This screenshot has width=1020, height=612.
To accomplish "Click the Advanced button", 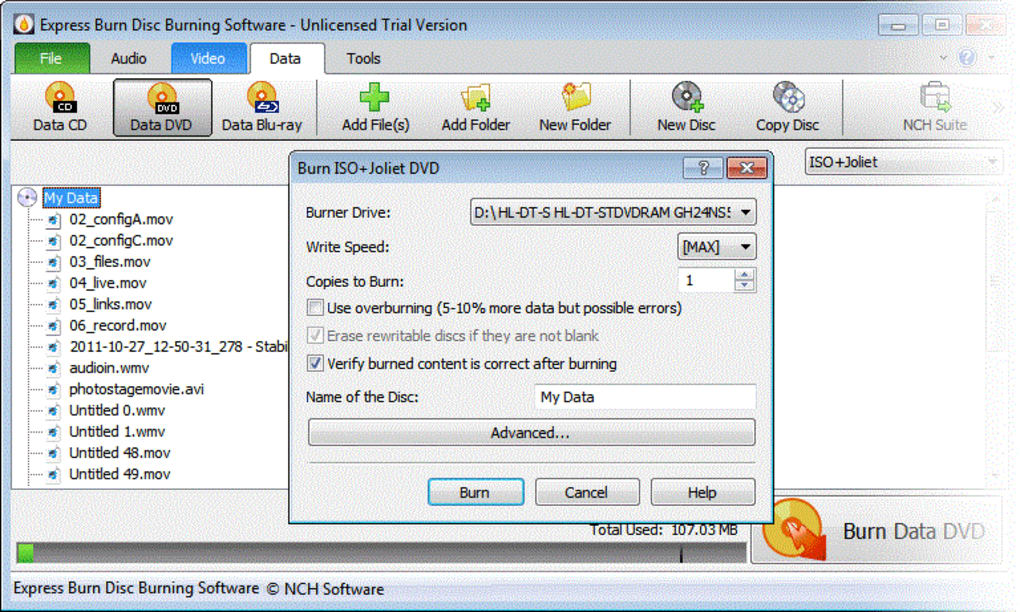I will [x=531, y=432].
